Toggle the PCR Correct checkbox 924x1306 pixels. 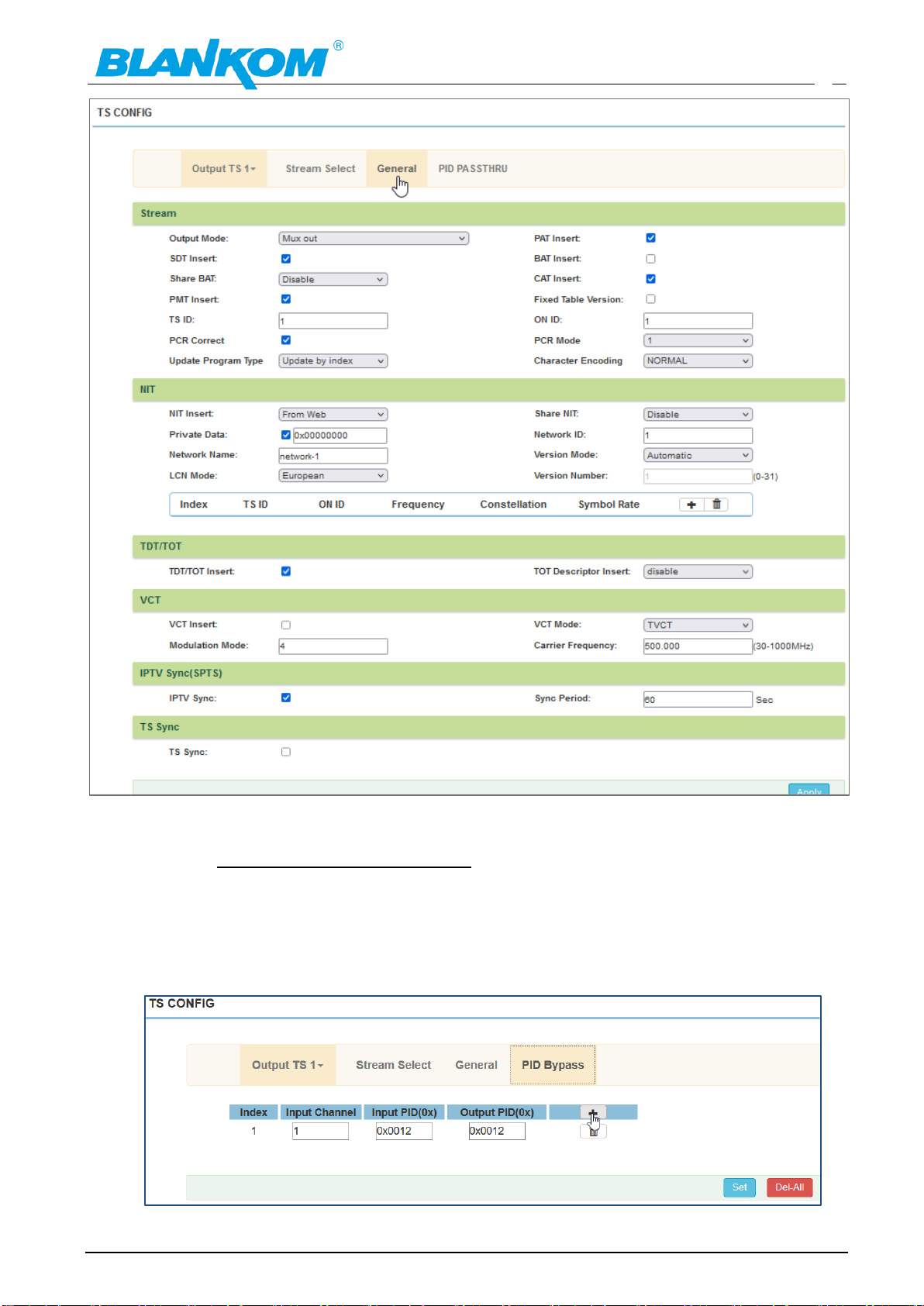click(x=286, y=340)
